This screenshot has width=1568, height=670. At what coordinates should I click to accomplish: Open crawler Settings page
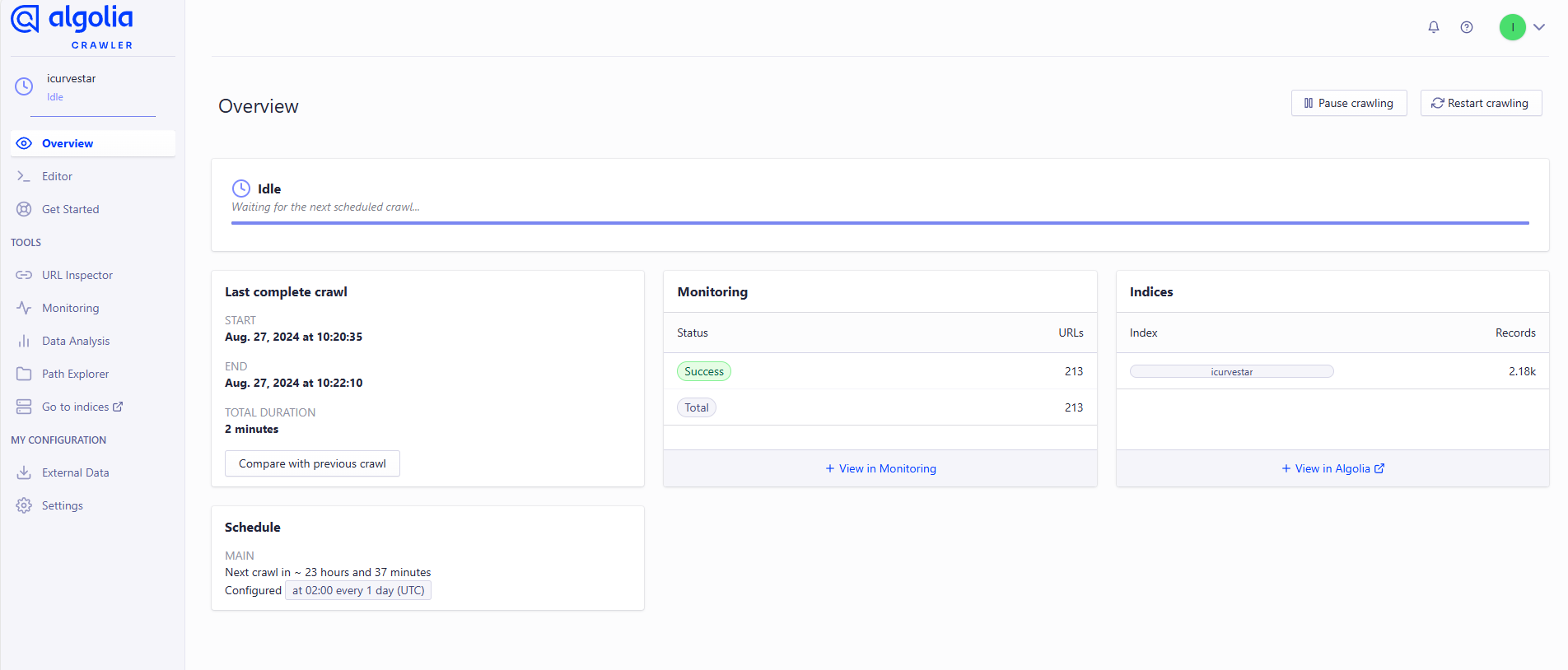coord(62,505)
